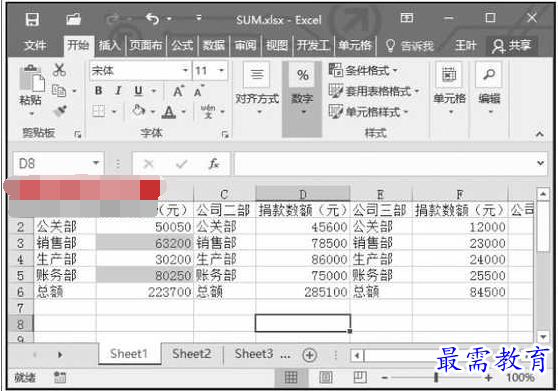Click cell with value 223700

(x=145, y=292)
